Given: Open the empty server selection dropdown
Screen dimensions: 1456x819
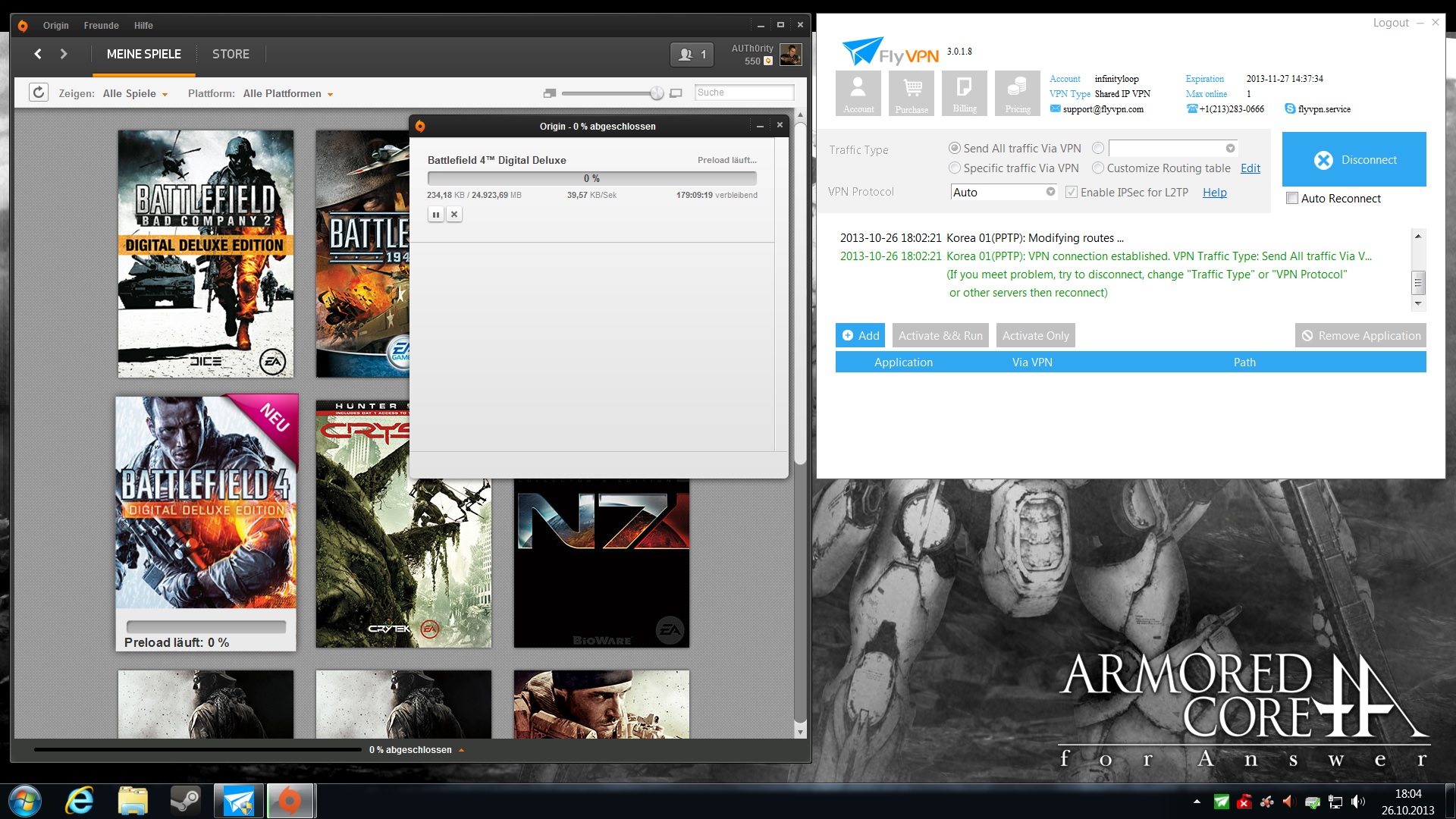Looking at the screenshot, I should [x=1173, y=148].
